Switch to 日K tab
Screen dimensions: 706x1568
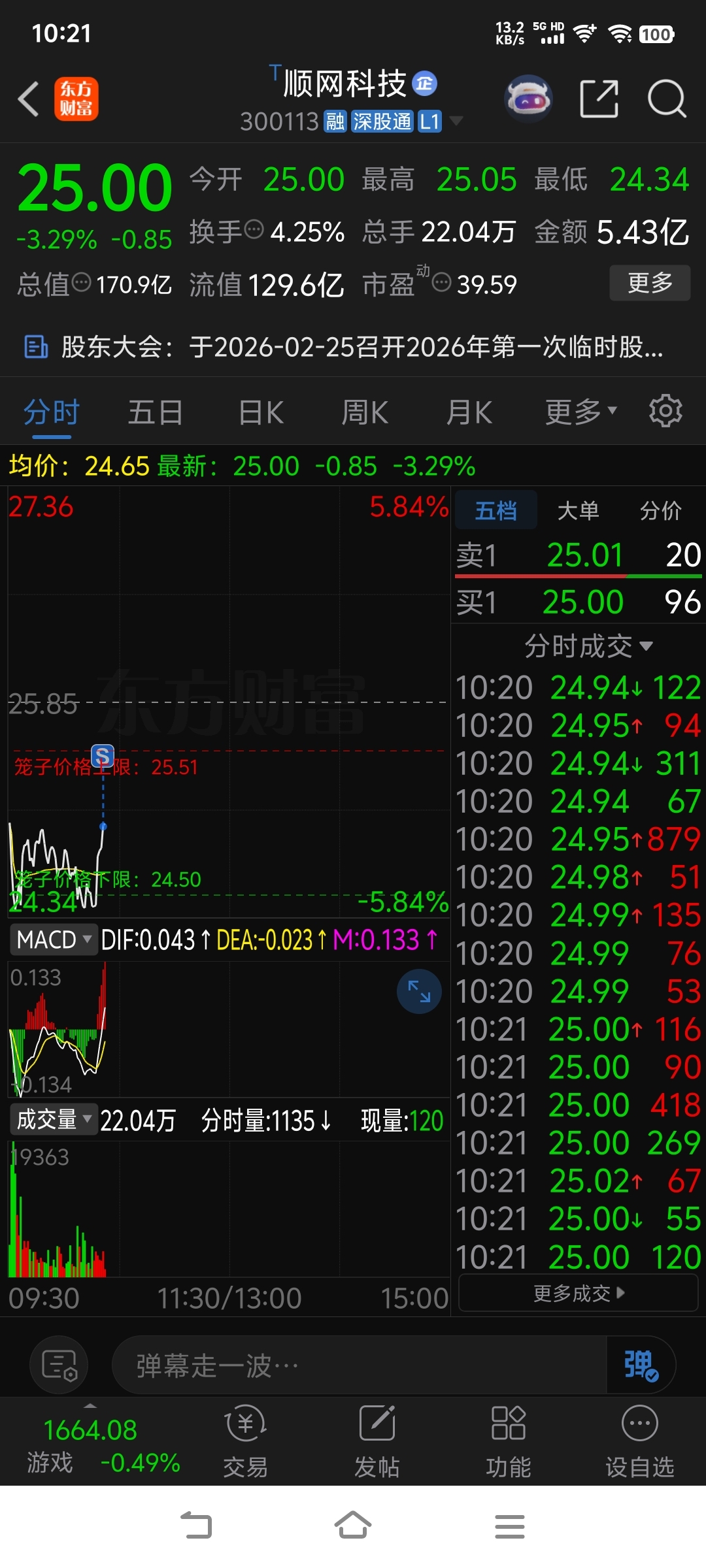tap(261, 412)
